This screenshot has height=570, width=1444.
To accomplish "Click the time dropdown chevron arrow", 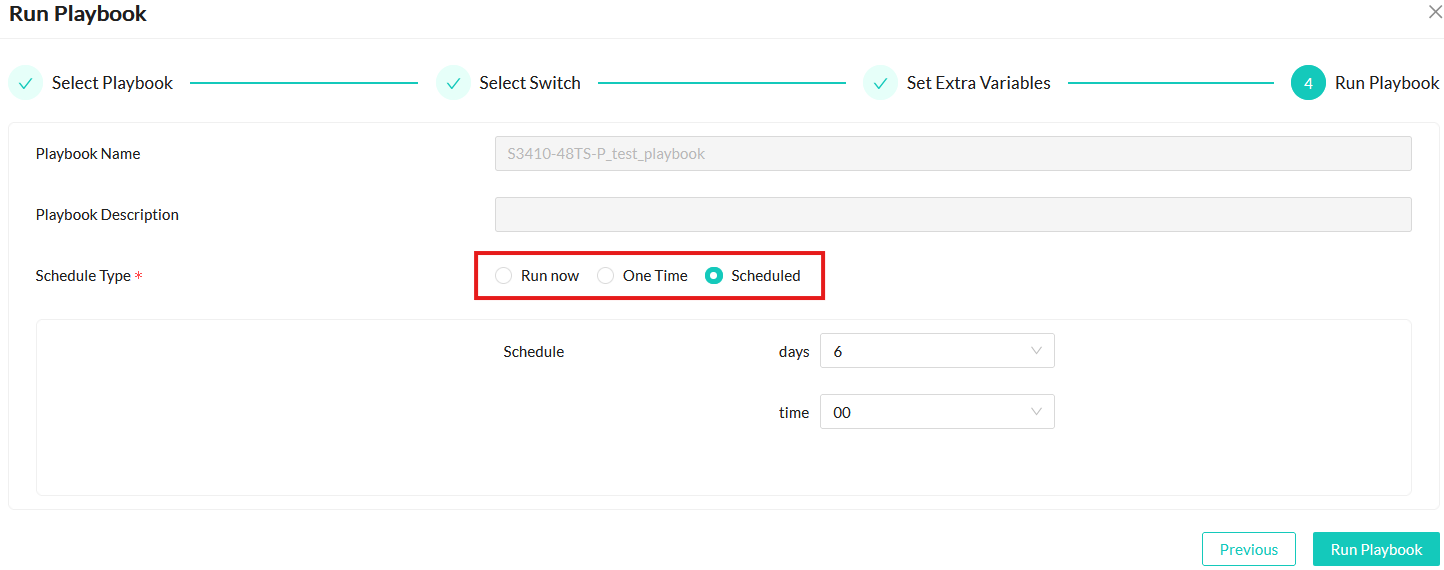I will coord(1036,412).
